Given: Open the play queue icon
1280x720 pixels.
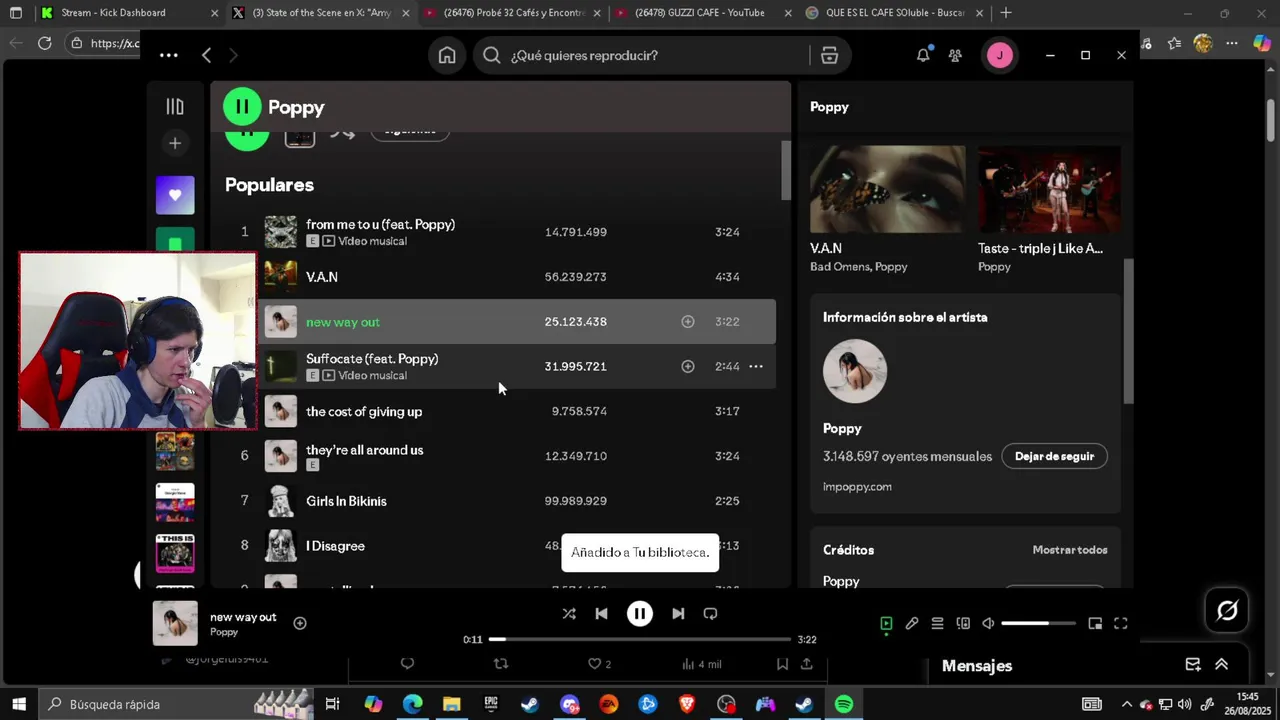Looking at the screenshot, I should [937, 624].
